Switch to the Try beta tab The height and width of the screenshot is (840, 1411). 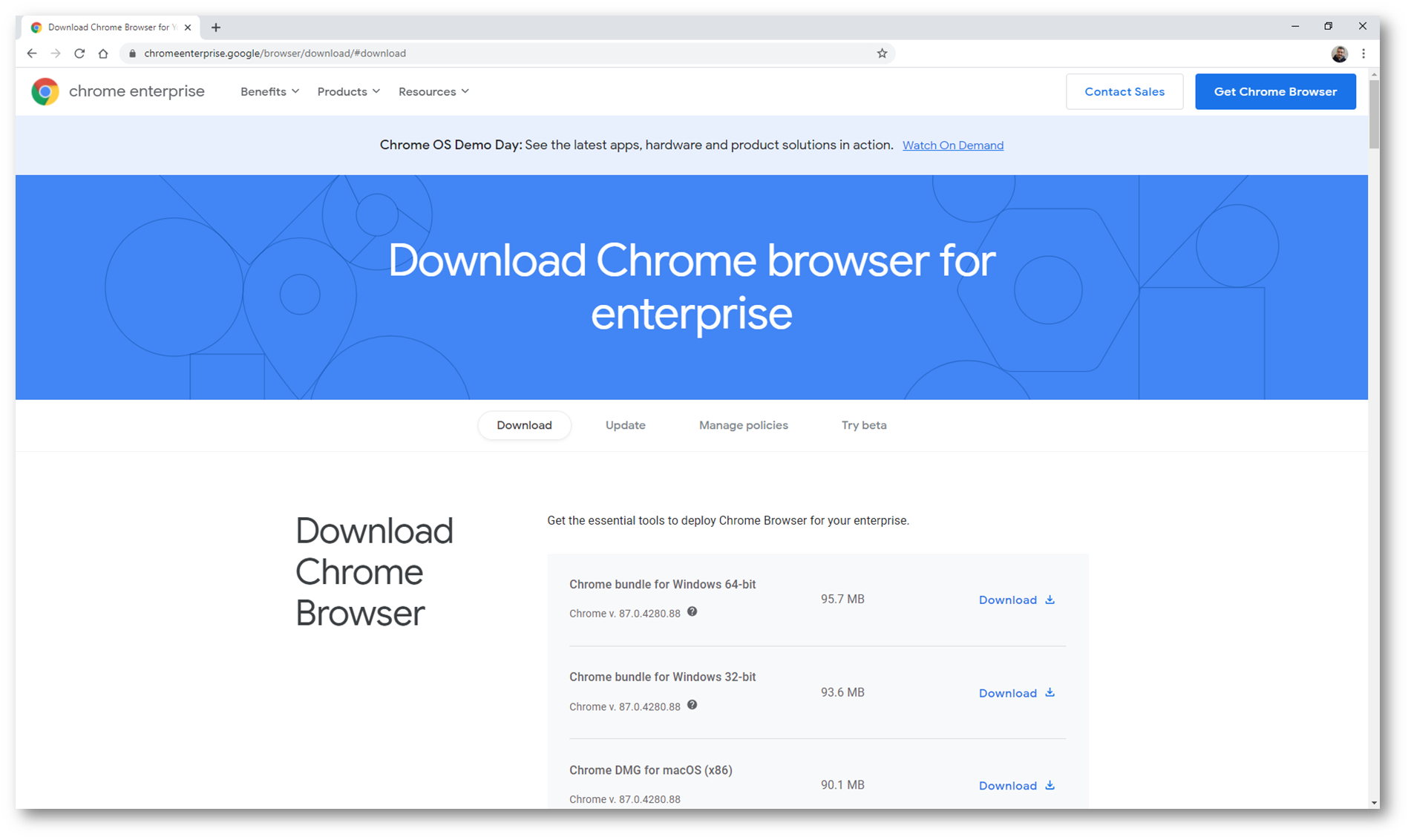[x=864, y=425]
